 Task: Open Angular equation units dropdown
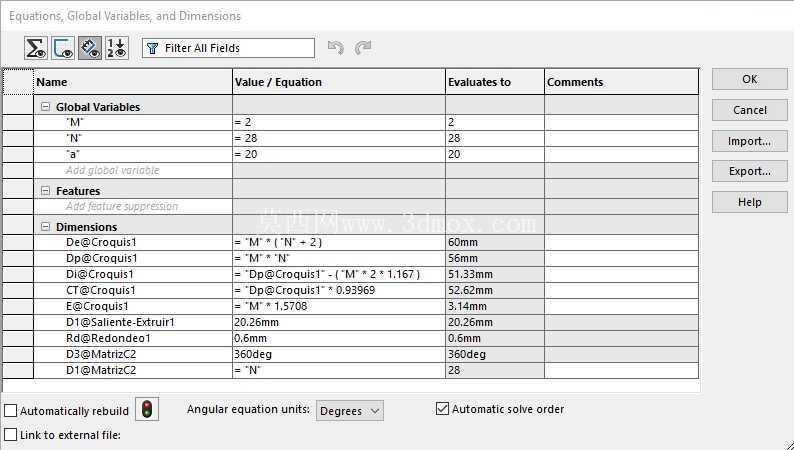coord(350,411)
